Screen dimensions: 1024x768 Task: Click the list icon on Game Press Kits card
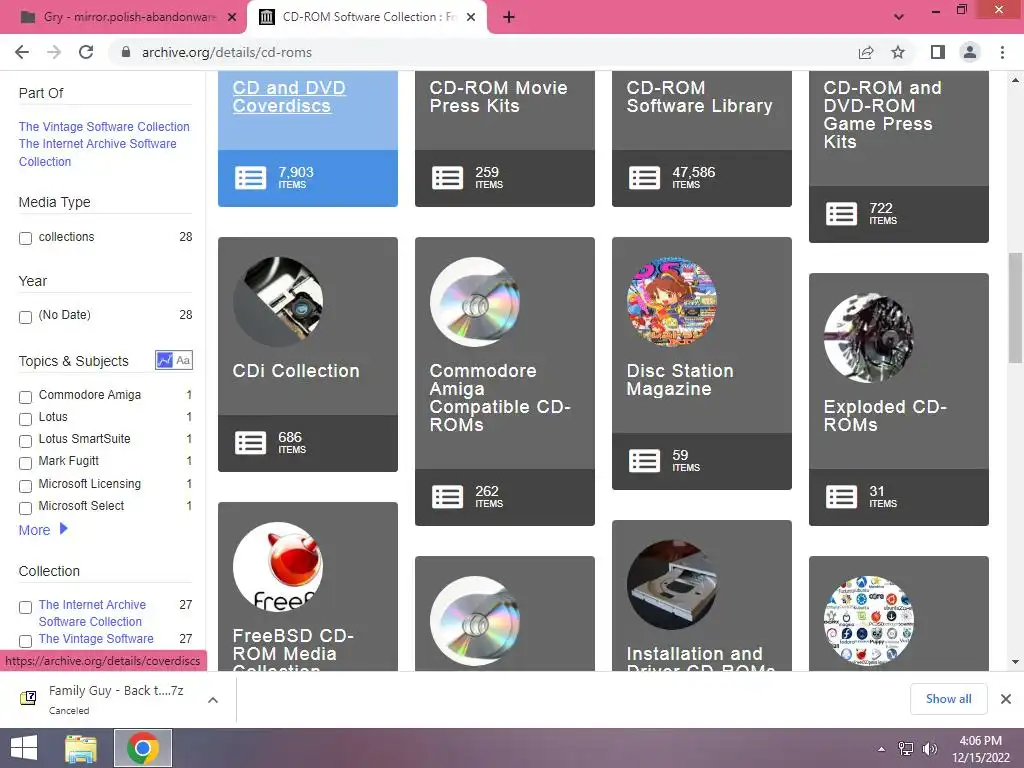pyautogui.click(x=842, y=214)
